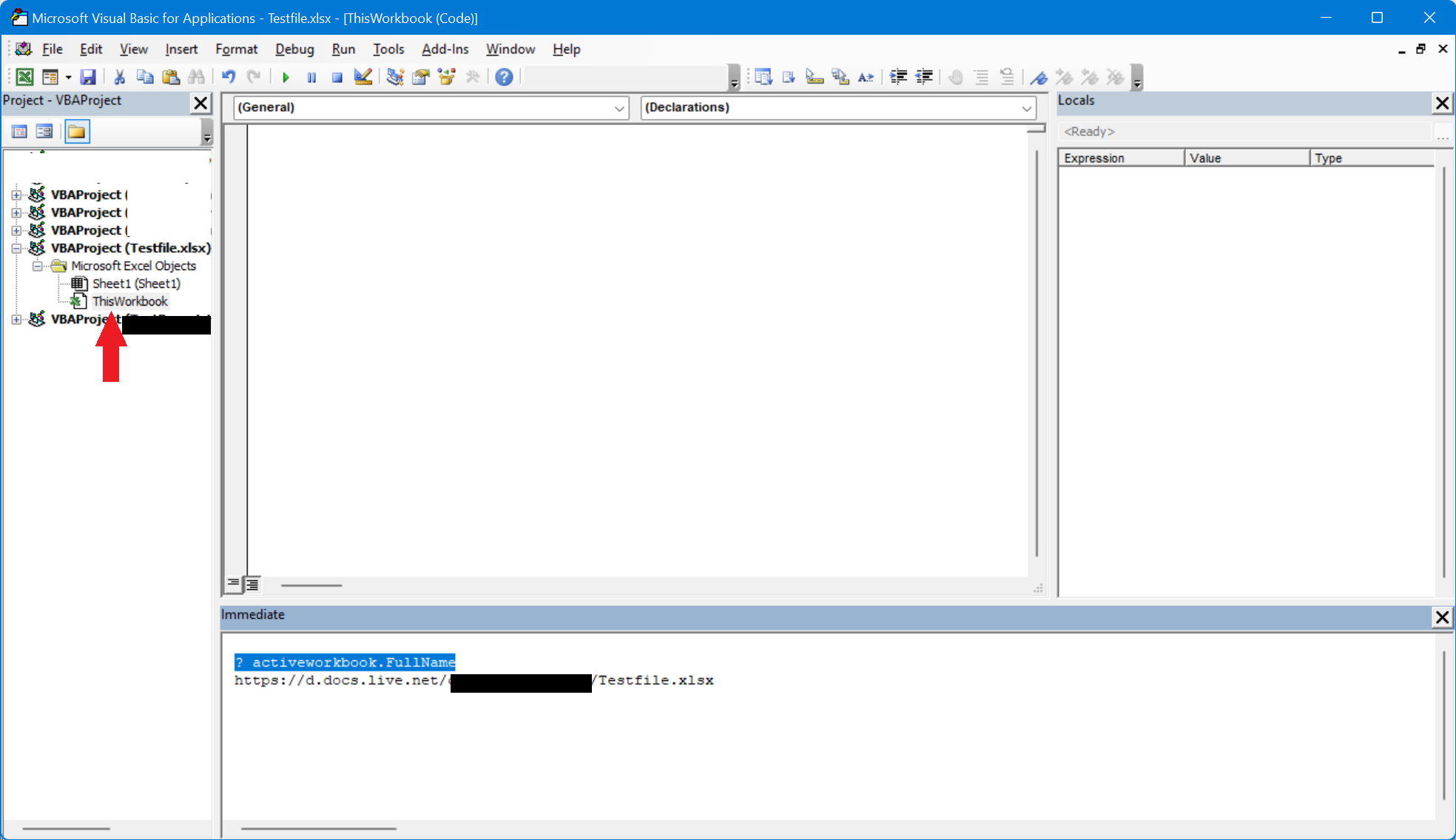Click the '? activeworkbook.FullName' line in Immediate
1456x840 pixels.
pos(345,662)
